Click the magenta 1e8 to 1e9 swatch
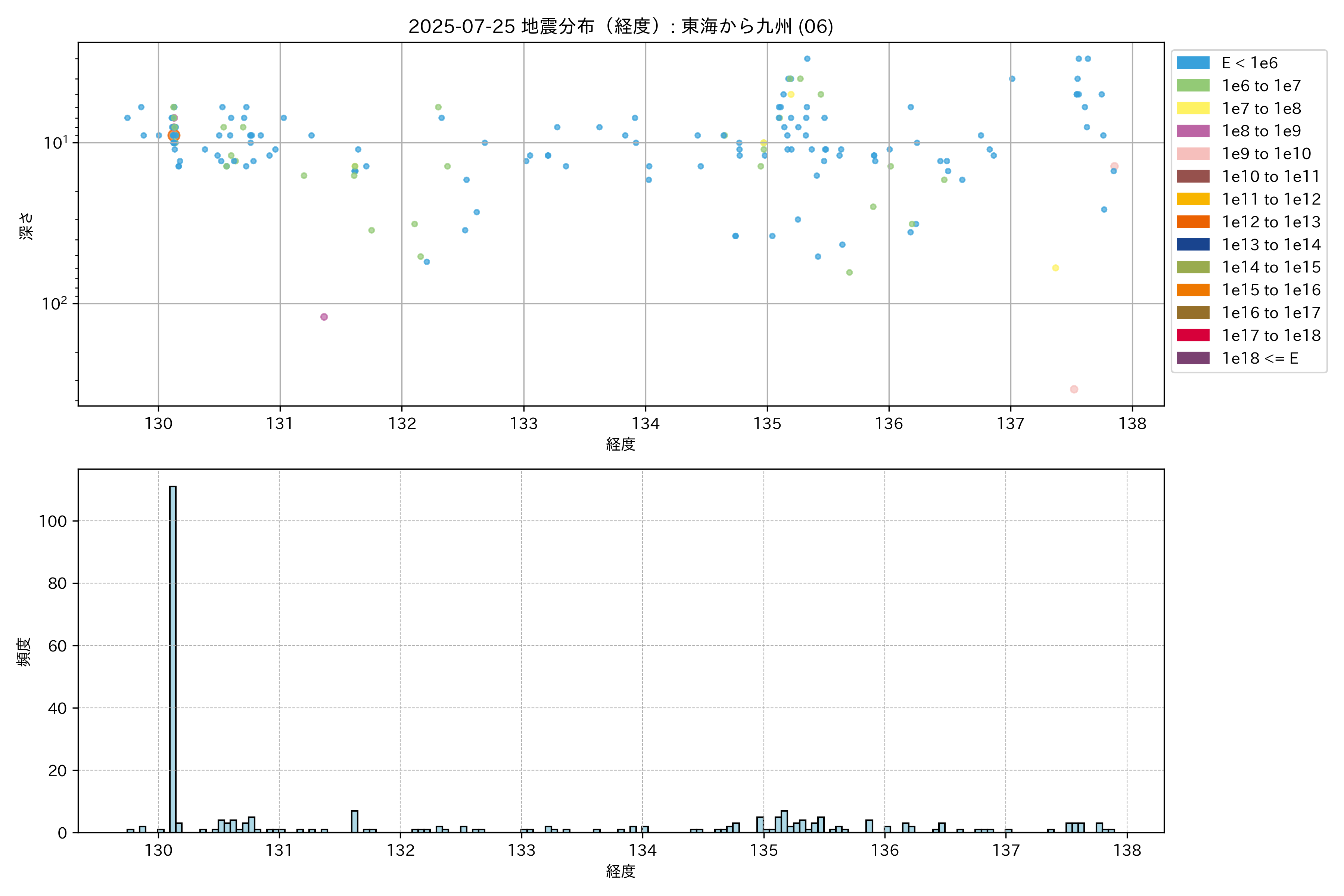This screenshot has height=896, width=1344. tap(1192, 131)
